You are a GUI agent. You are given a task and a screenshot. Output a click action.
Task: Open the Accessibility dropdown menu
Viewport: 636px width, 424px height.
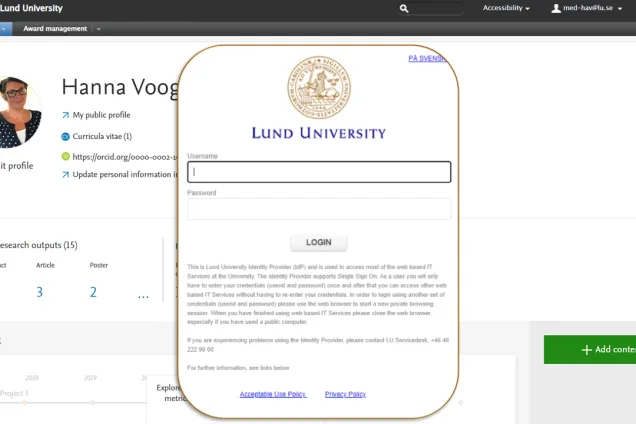point(506,8)
